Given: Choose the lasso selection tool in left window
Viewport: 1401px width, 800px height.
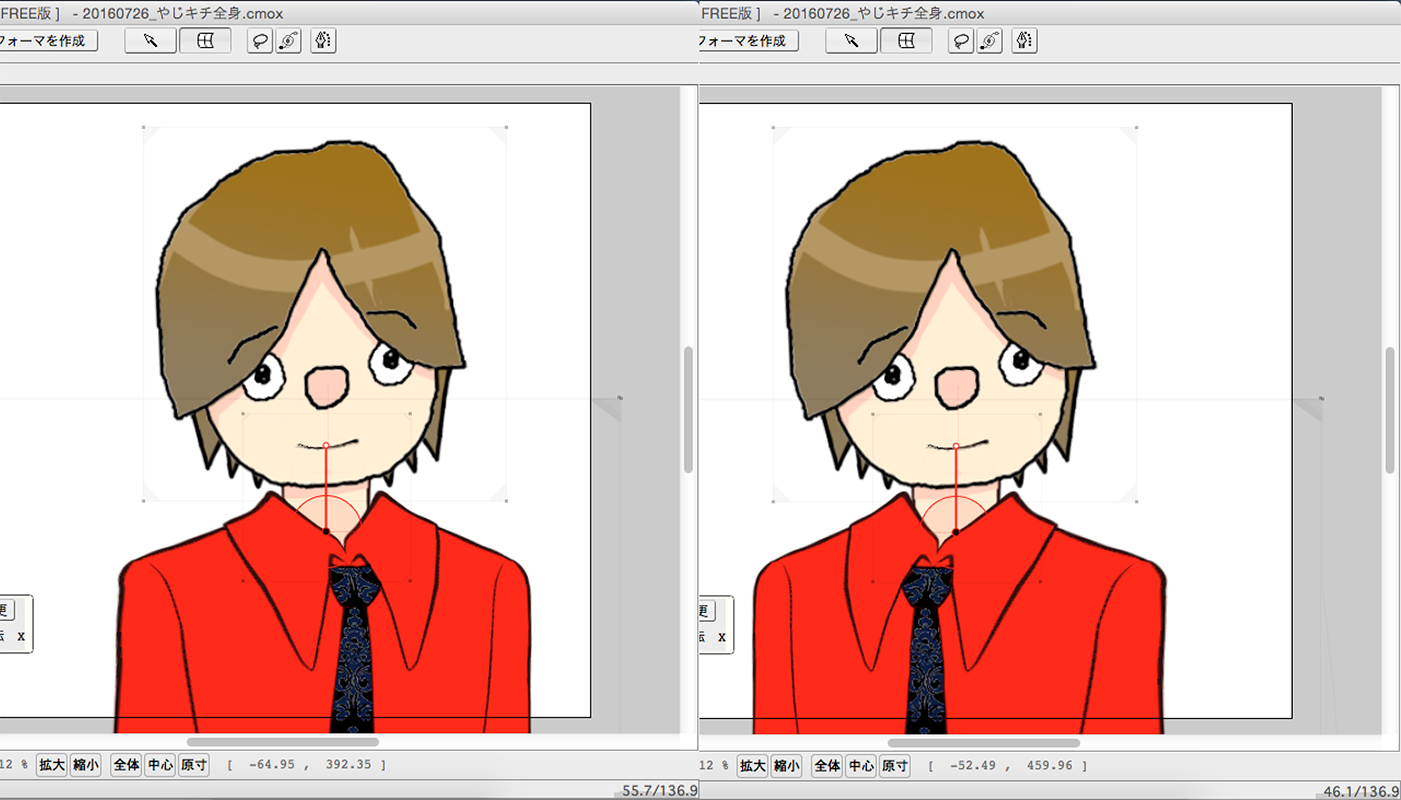Looking at the screenshot, I should pyautogui.click(x=260, y=41).
